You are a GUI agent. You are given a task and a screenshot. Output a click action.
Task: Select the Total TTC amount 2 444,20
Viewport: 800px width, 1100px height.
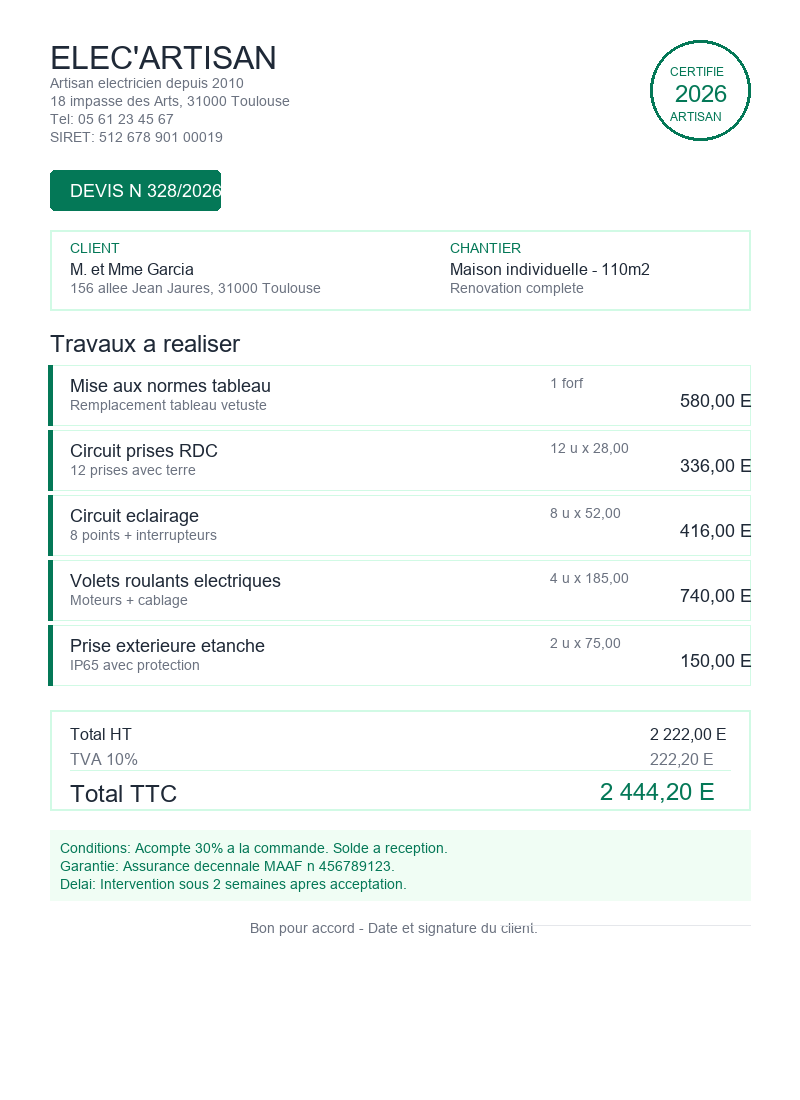click(656, 793)
